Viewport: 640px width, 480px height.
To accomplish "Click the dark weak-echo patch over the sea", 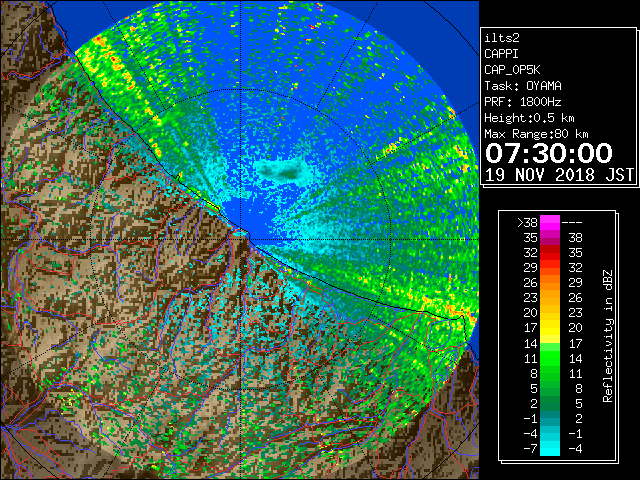I will click(283, 170).
